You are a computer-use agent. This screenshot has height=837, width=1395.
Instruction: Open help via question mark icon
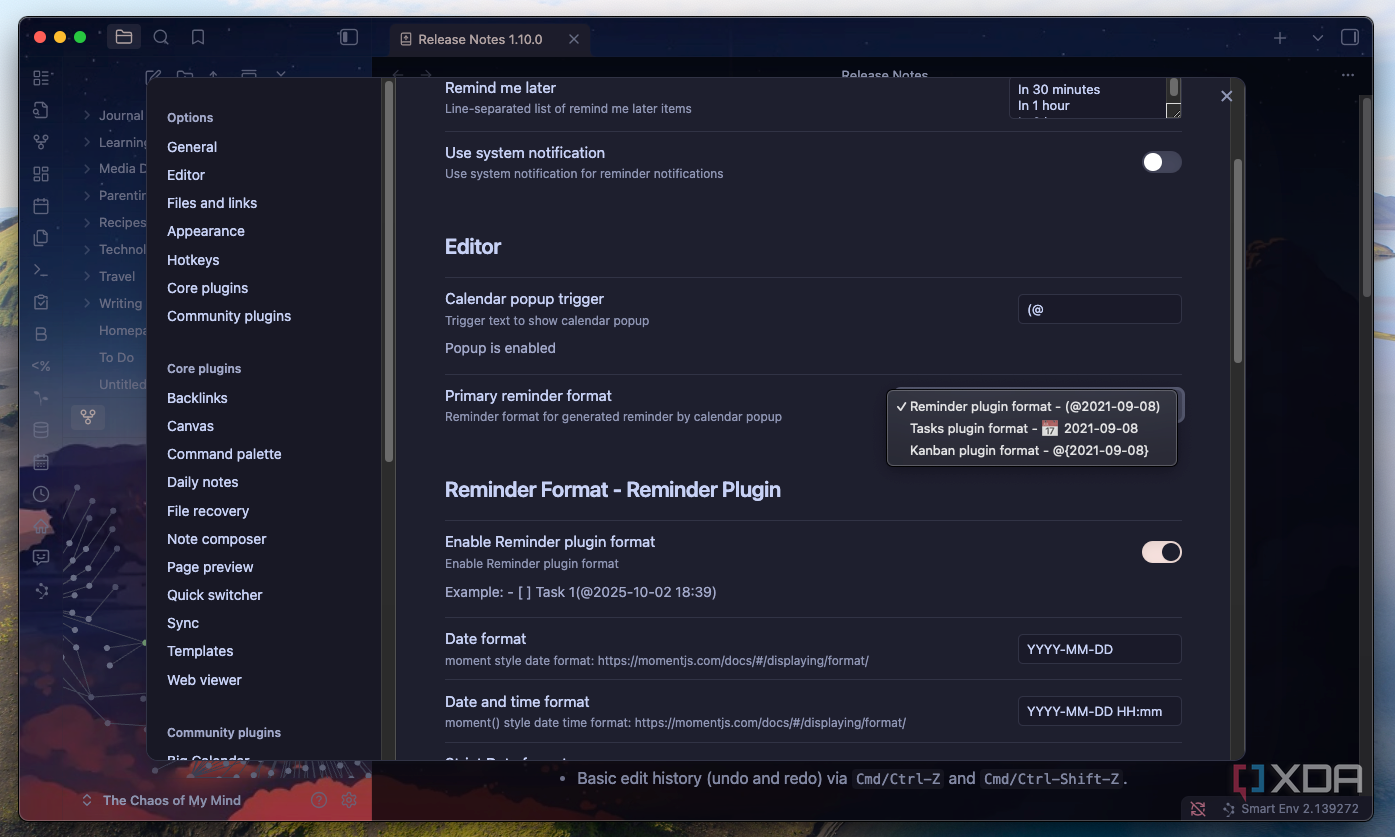tap(319, 800)
